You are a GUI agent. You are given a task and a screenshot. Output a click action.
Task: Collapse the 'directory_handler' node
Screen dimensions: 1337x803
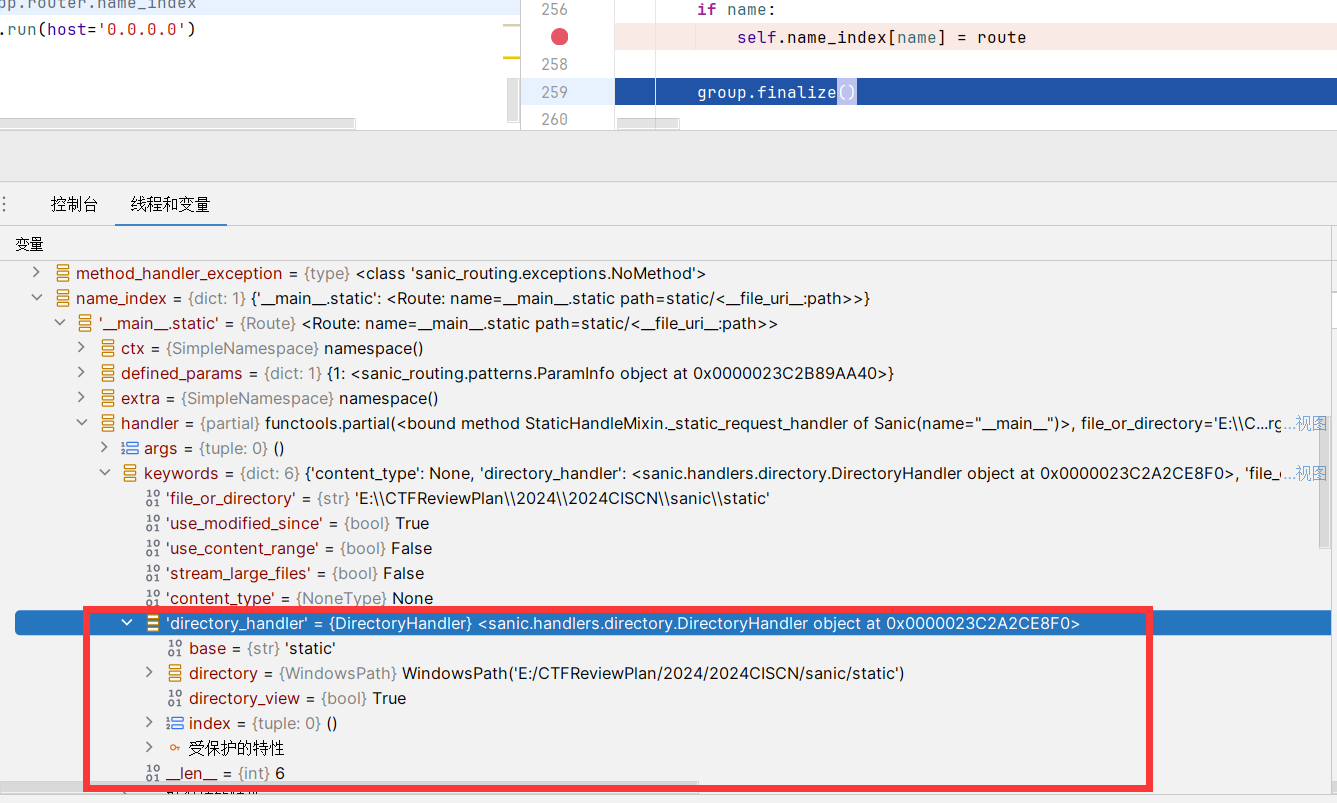tap(127, 623)
